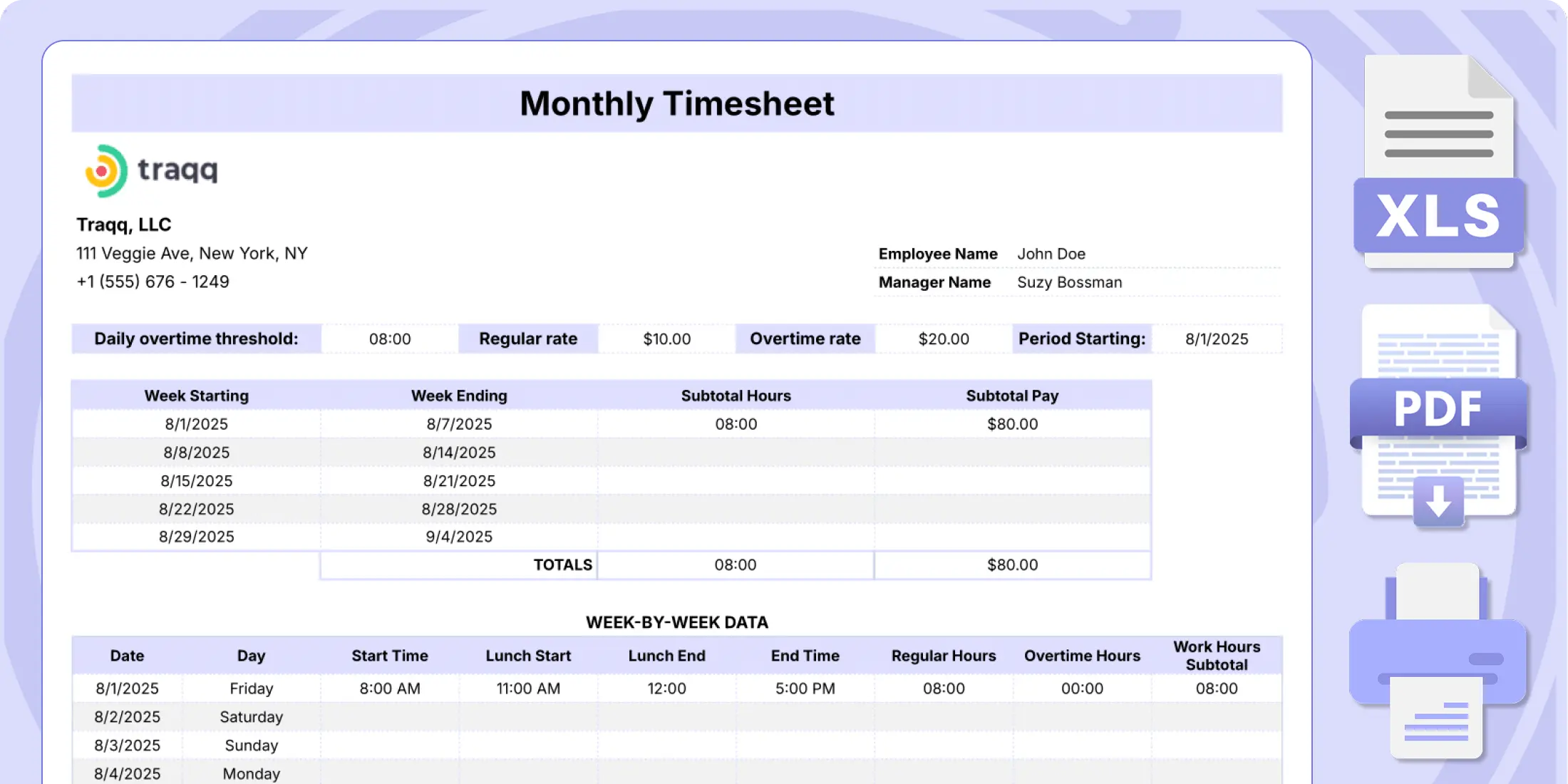Click the Traqq logo

pos(151,170)
